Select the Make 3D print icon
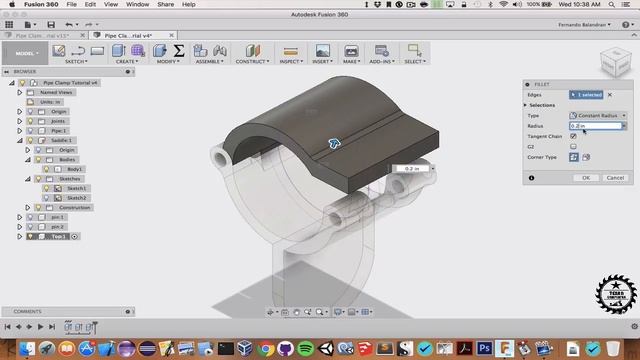640x360 pixels. (x=351, y=51)
